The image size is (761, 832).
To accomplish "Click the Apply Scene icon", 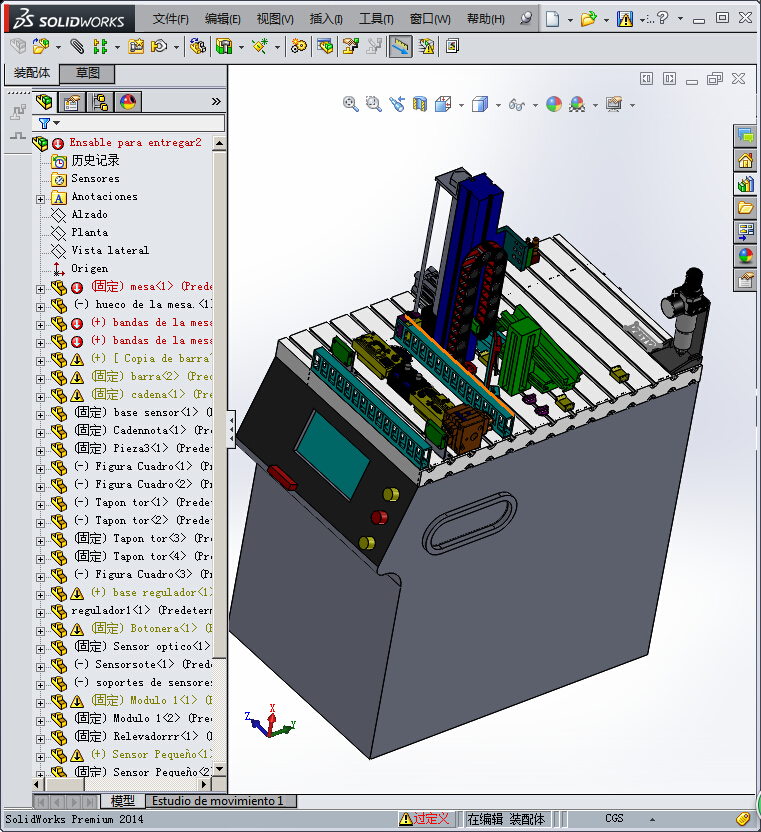I will coord(577,103).
